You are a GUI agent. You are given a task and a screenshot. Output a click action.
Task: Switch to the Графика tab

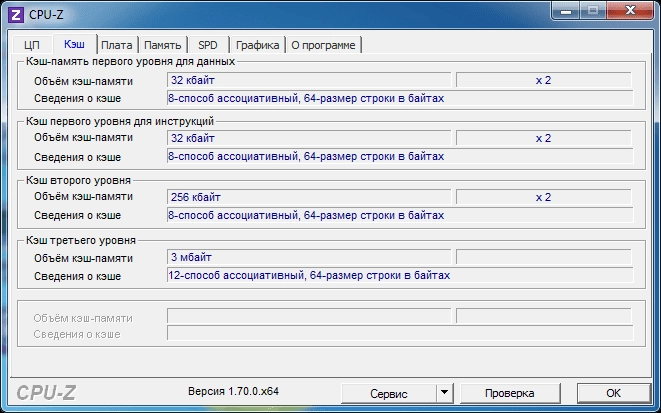(258, 45)
